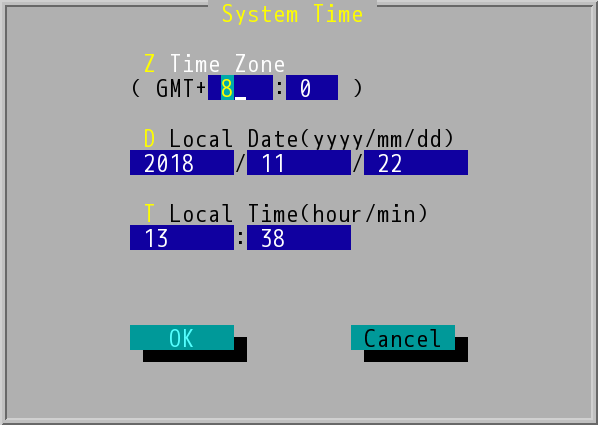Confirm the settings with the OK button
The image size is (598, 425).
(182, 338)
